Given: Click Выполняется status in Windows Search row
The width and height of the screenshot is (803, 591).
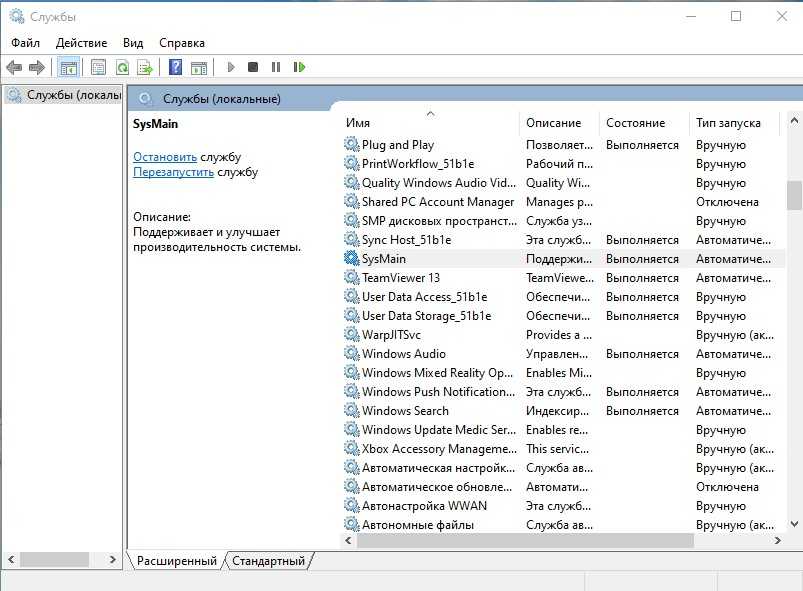Looking at the screenshot, I should (642, 411).
